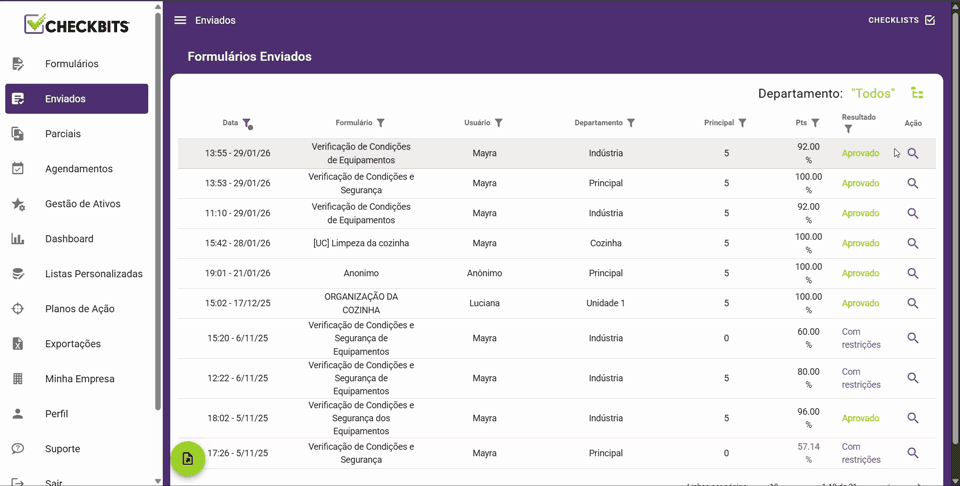This screenshot has height=486, width=960.
Task: Click the green floating export file button
Action: click(188, 459)
